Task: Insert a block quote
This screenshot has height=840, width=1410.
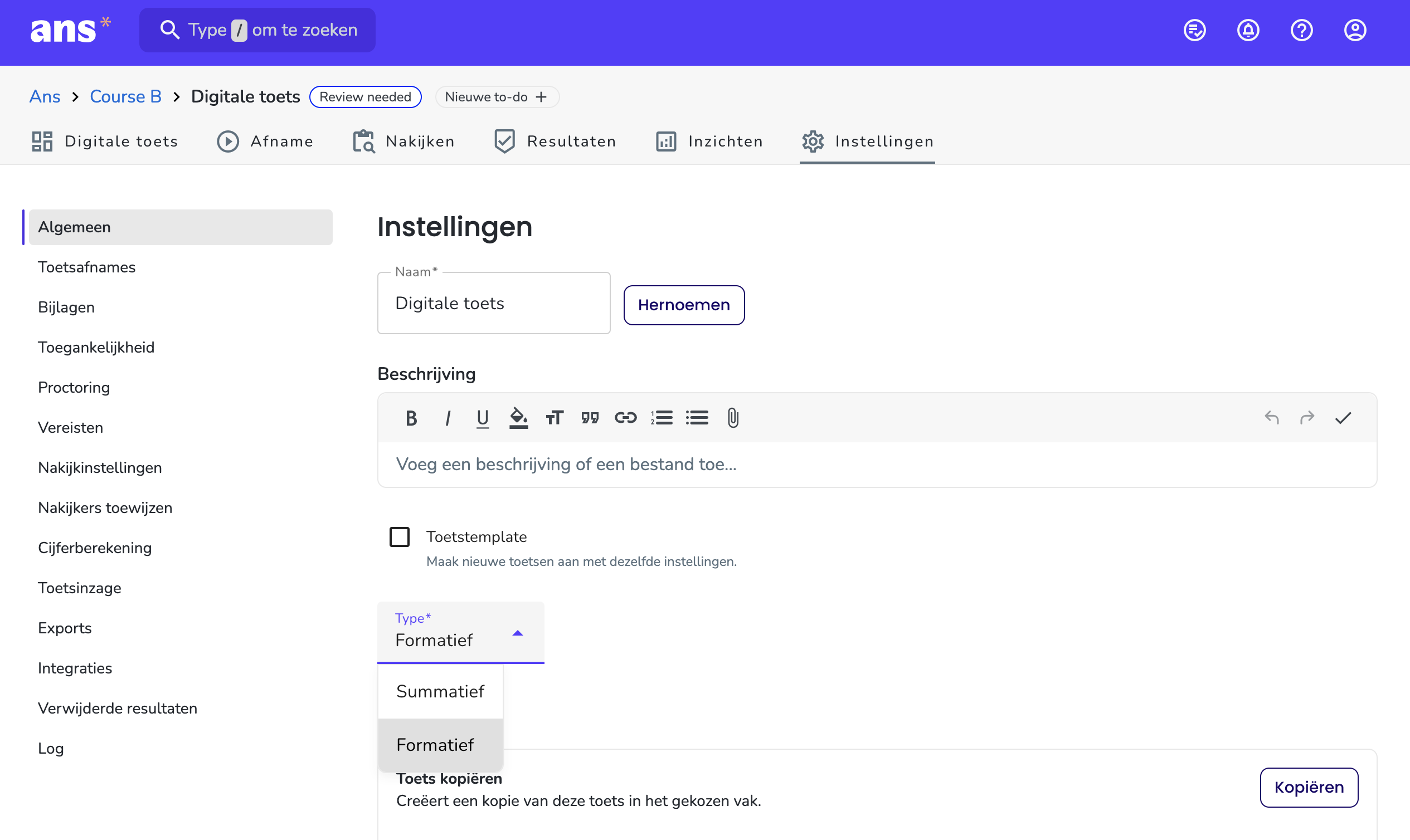Action: pos(590,418)
